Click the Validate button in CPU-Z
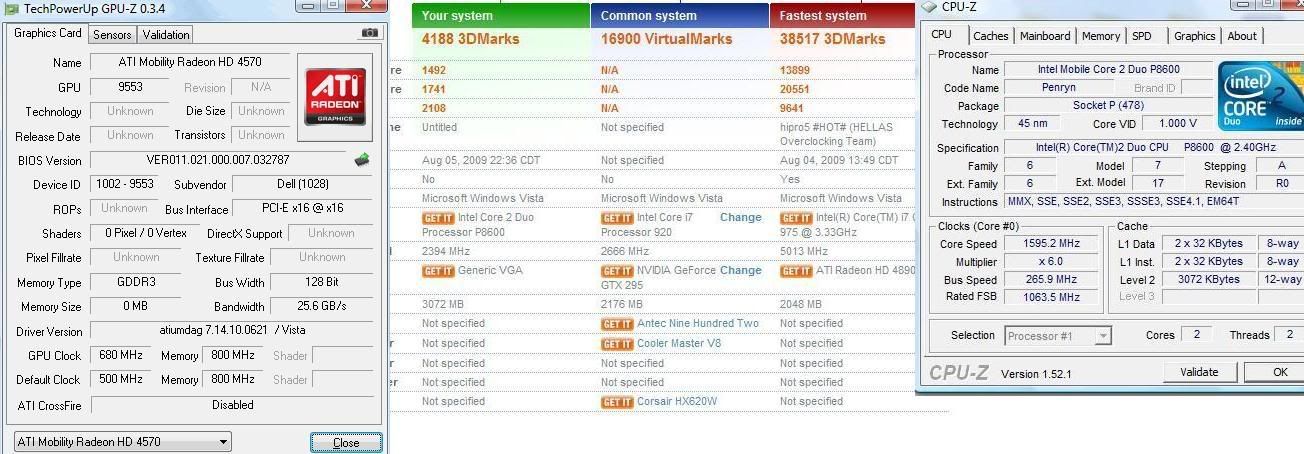The image size is (1304, 454). pyautogui.click(x=1199, y=372)
